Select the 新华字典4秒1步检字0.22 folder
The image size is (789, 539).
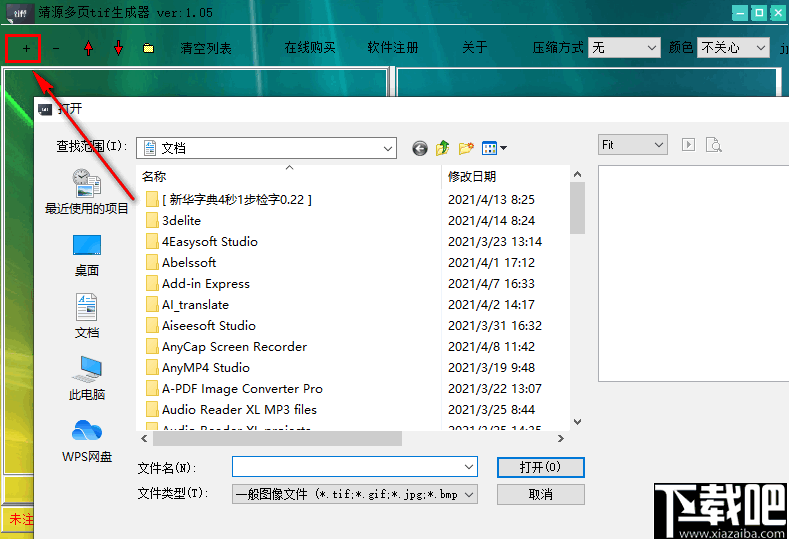(229, 200)
